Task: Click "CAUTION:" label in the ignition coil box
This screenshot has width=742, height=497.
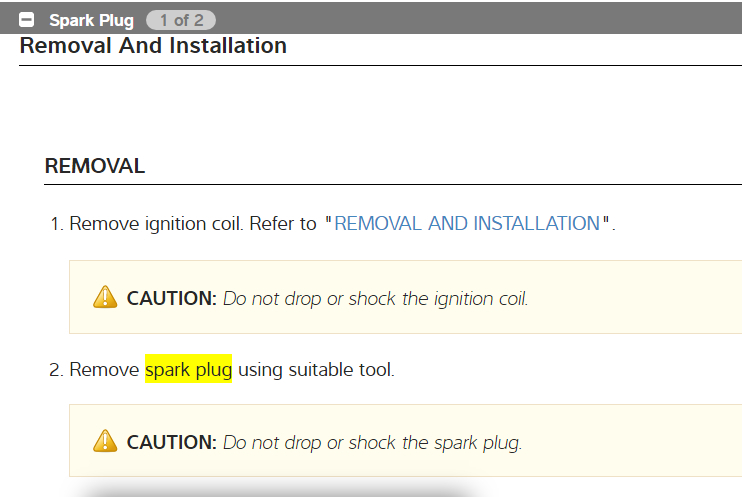Action: pyautogui.click(x=171, y=298)
